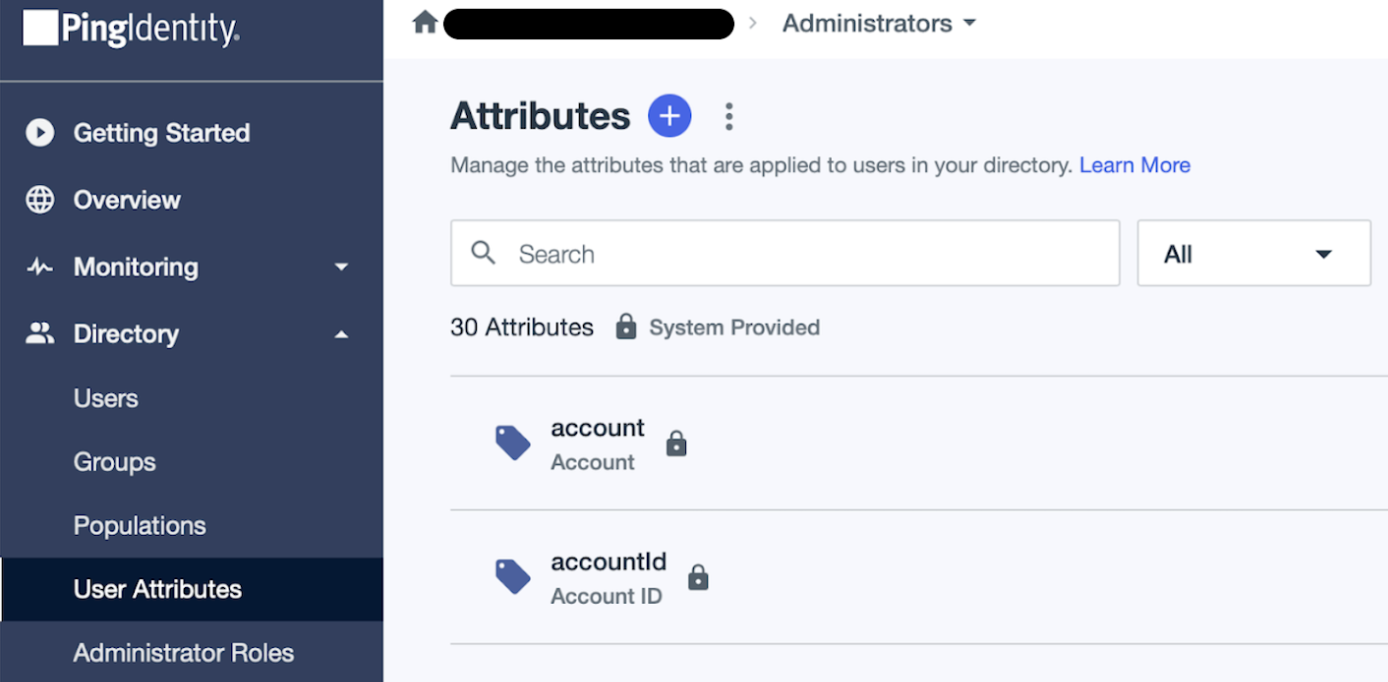The image size is (1388, 682).
Task: Click the Directory people icon
Action: tap(39, 333)
